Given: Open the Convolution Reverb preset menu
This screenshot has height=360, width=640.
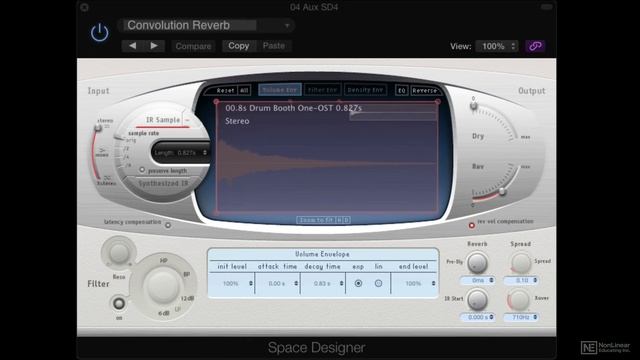Looking at the screenshot, I should pos(206,25).
